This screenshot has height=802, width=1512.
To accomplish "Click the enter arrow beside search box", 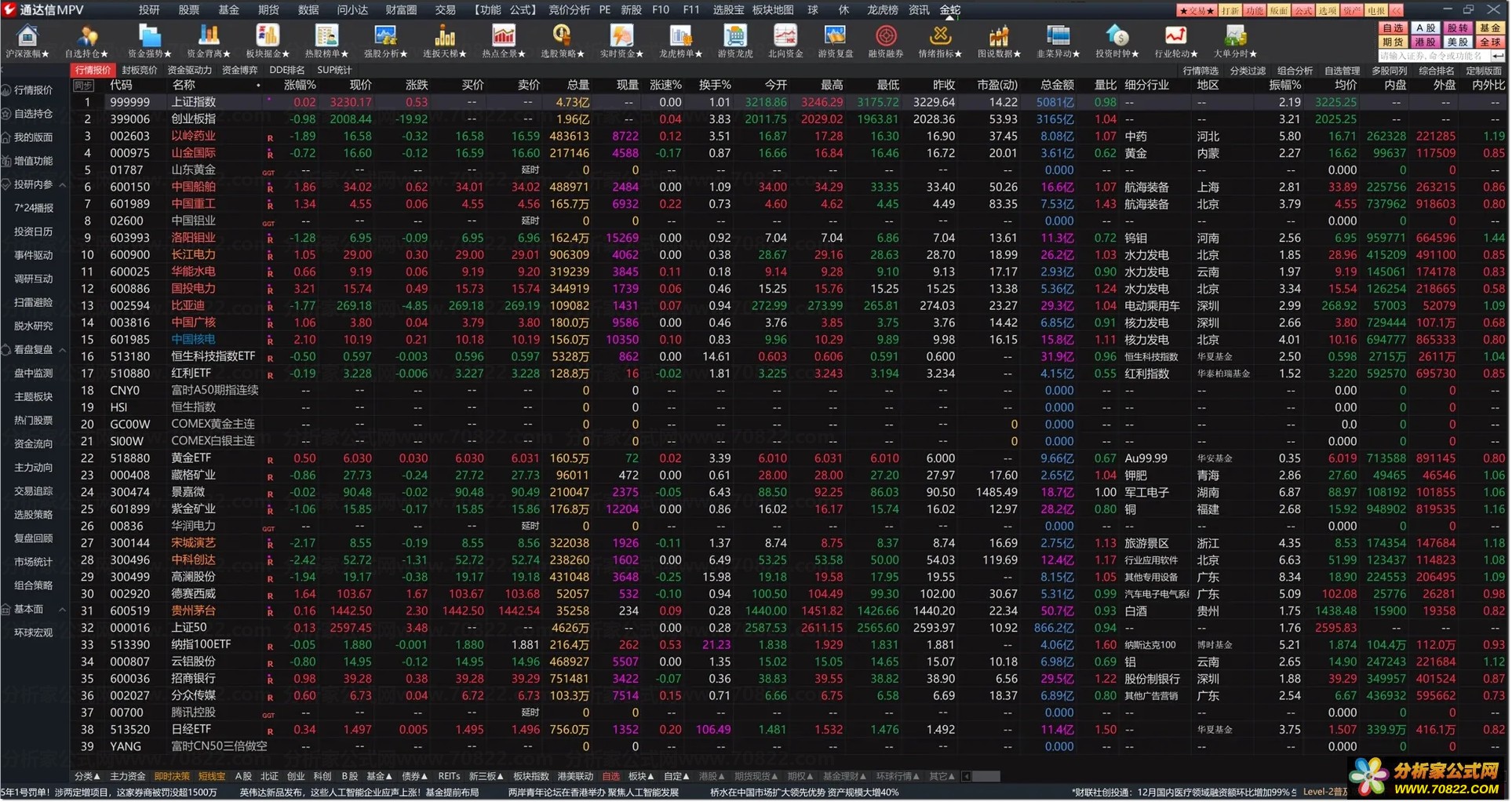I will 1497,56.
